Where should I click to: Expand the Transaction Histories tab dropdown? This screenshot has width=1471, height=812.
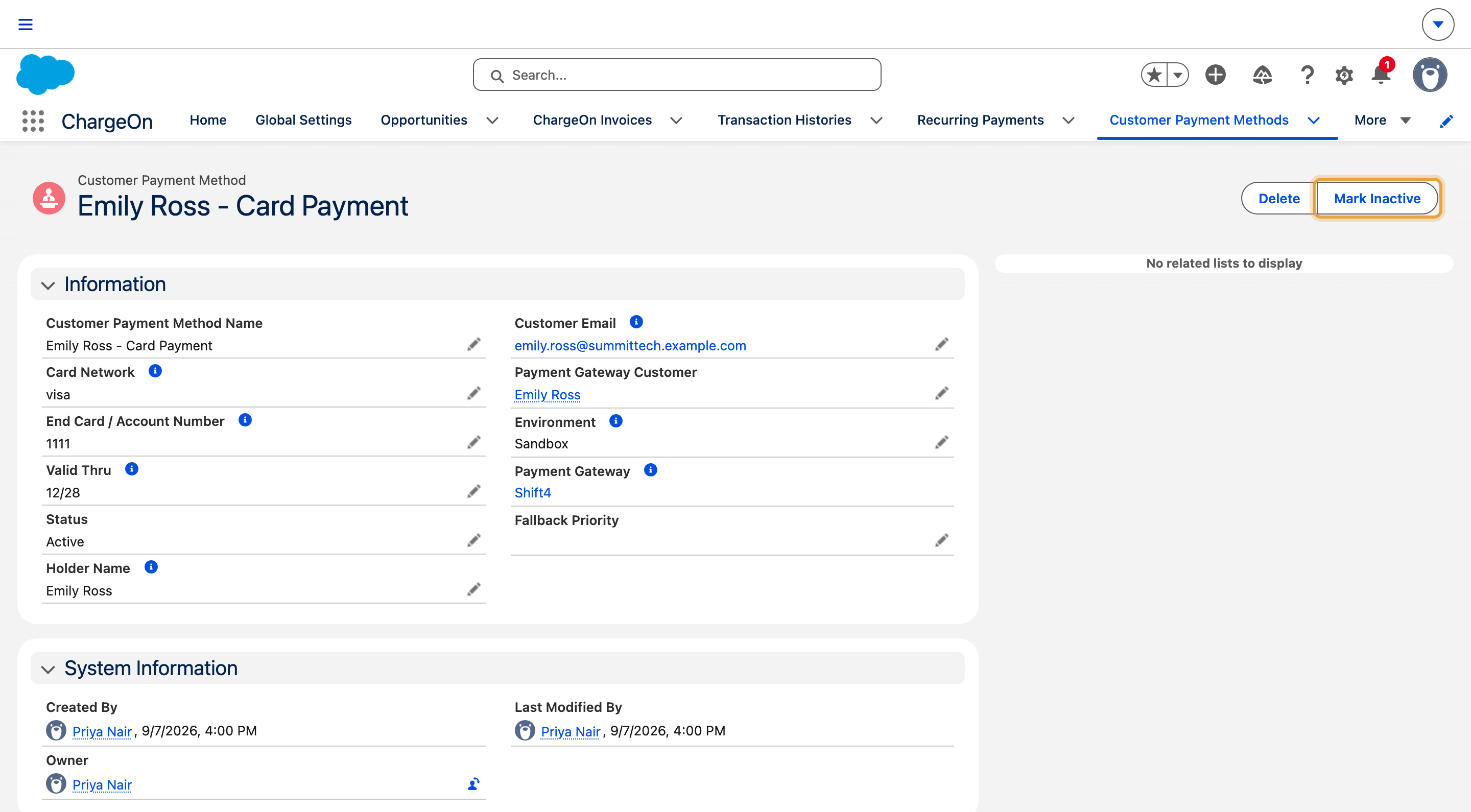coord(876,121)
